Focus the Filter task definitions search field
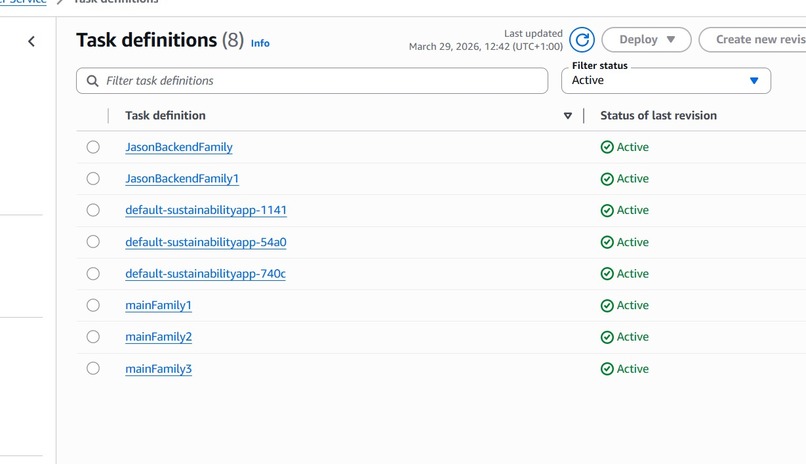The width and height of the screenshot is (806, 464). point(312,81)
